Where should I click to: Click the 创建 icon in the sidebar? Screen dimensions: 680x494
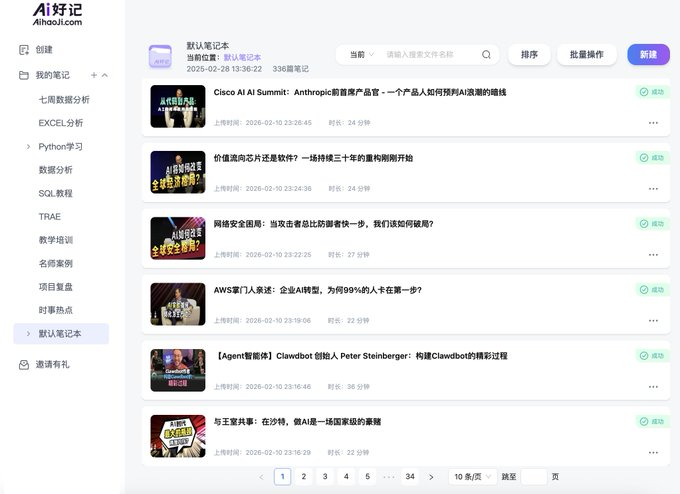click(x=24, y=49)
